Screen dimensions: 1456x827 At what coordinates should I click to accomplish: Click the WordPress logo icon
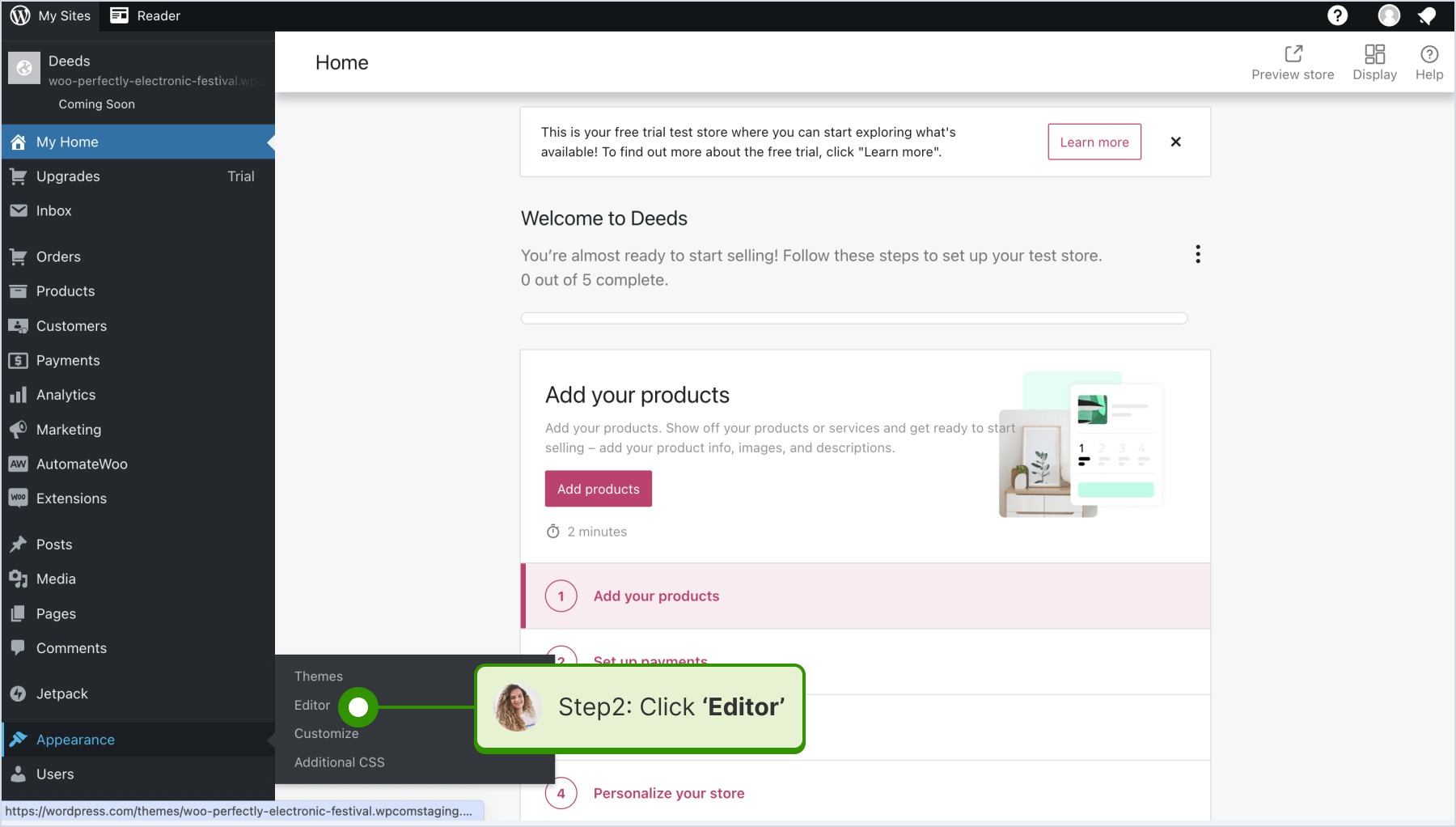[x=20, y=15]
